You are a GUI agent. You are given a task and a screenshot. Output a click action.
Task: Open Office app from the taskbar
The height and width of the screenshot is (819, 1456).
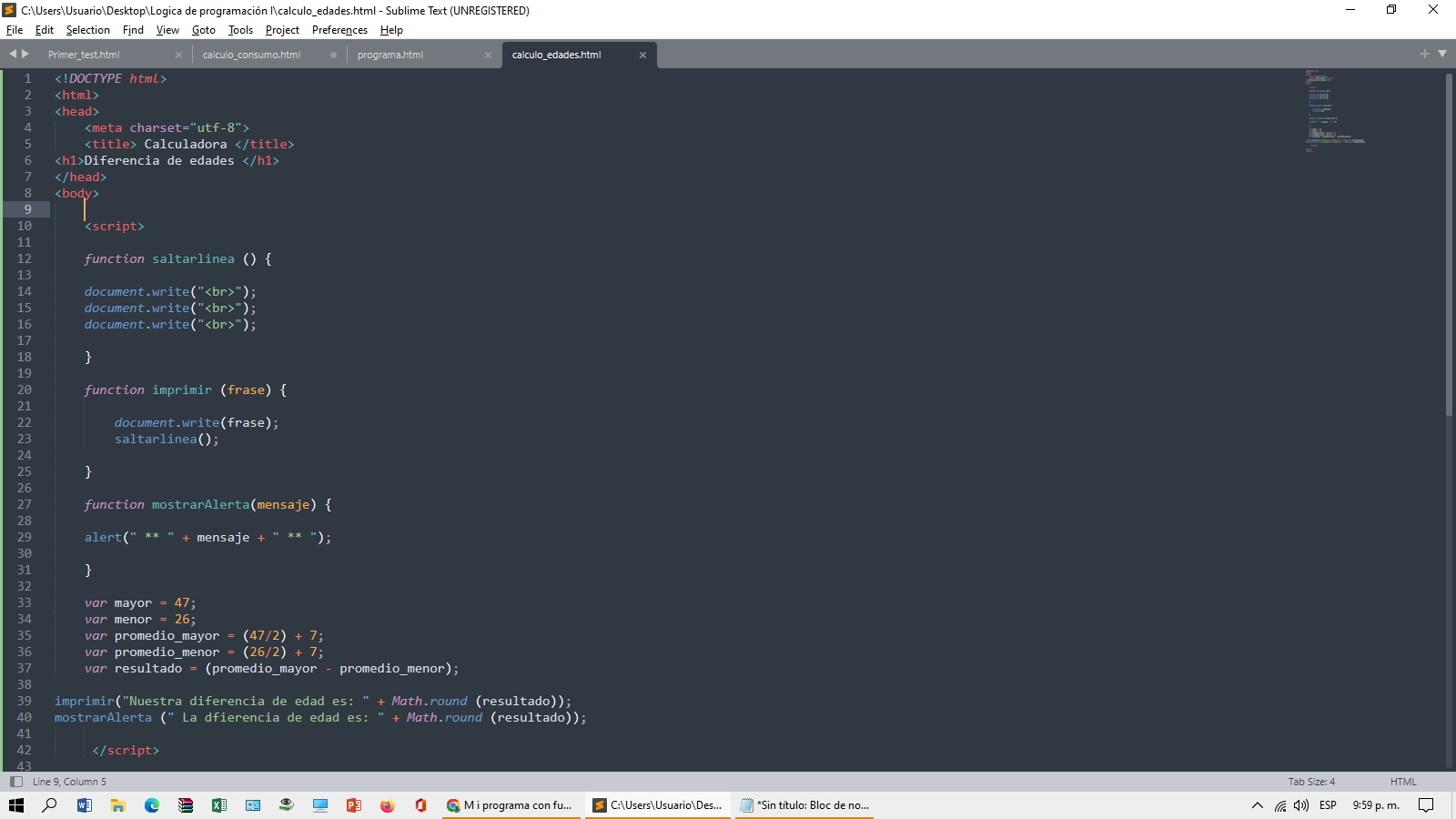tap(420, 805)
